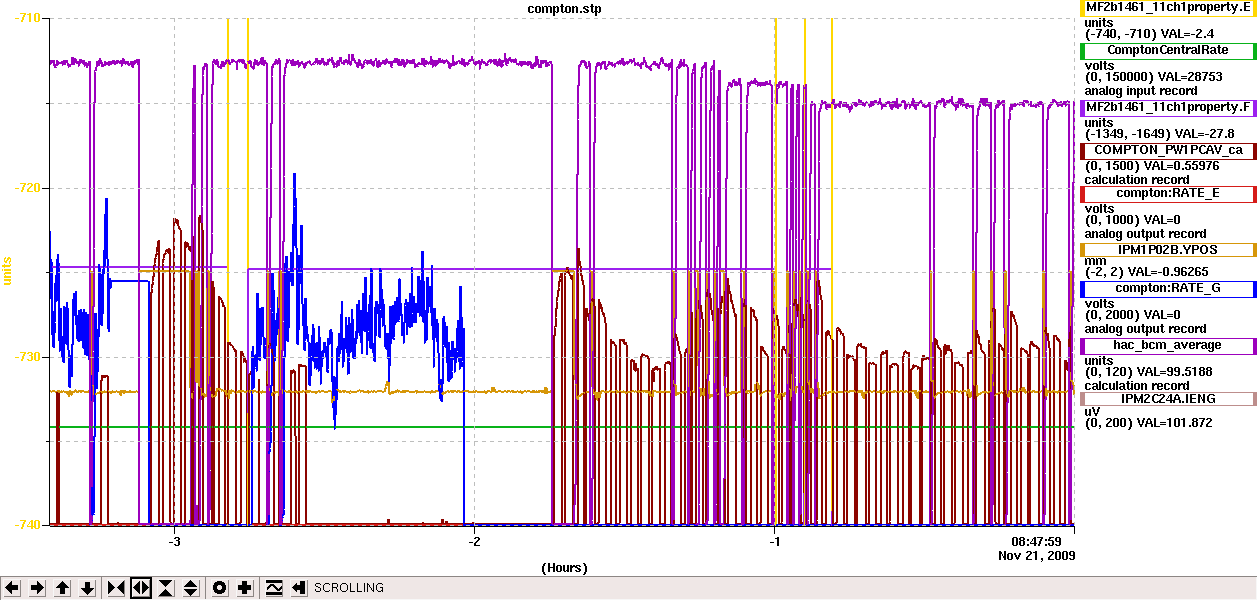Image resolution: width=1257 pixels, height=600 pixels.
Task: Pan the plot right with the right arrow
Action: [x=37, y=588]
